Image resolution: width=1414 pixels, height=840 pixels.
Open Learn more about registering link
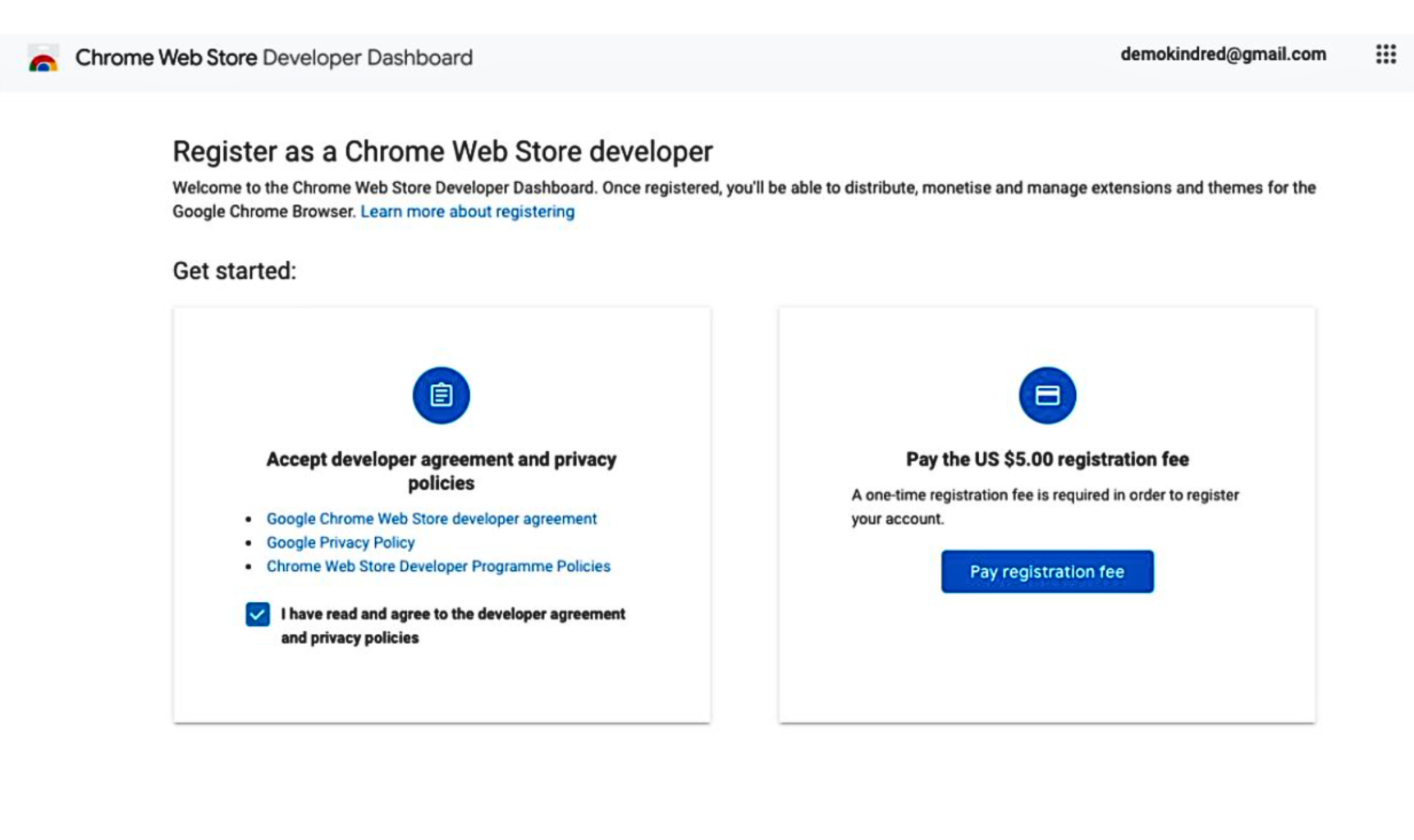click(x=468, y=212)
